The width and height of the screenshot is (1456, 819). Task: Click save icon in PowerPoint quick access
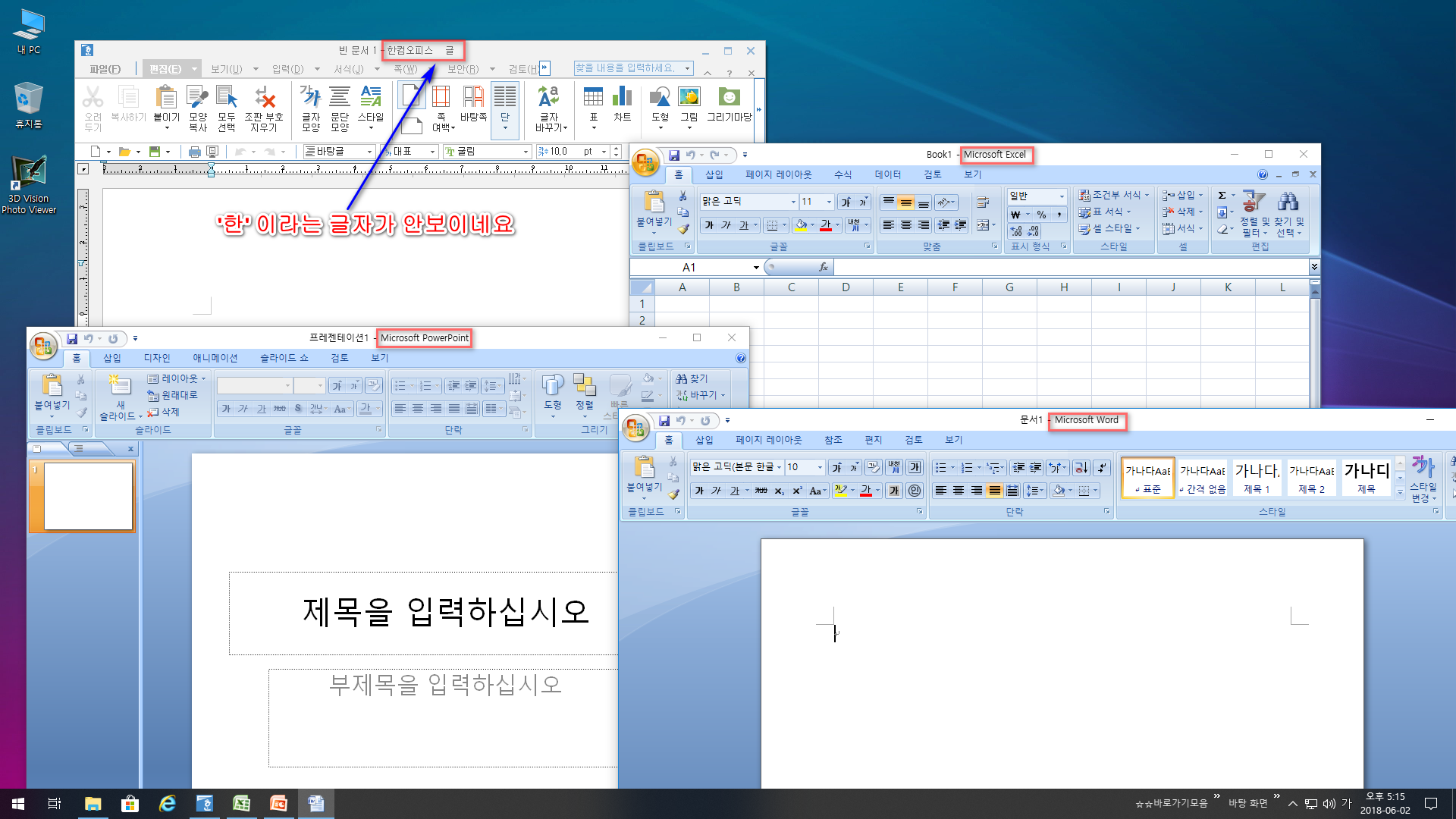pos(72,338)
